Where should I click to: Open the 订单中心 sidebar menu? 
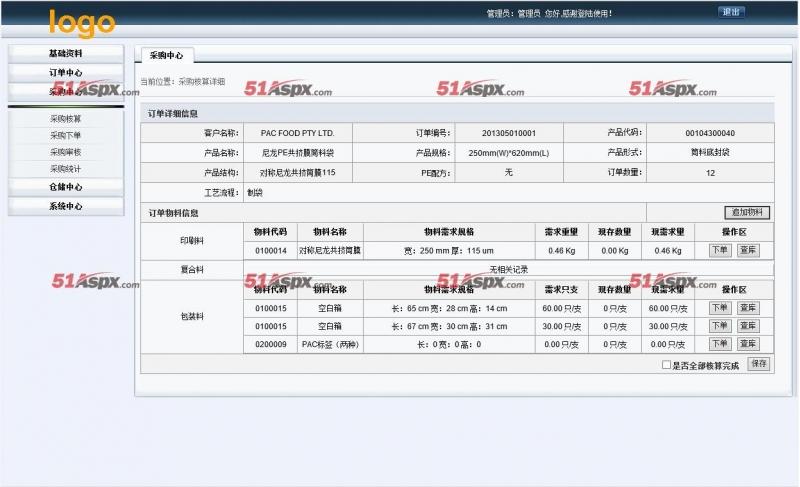(66, 72)
